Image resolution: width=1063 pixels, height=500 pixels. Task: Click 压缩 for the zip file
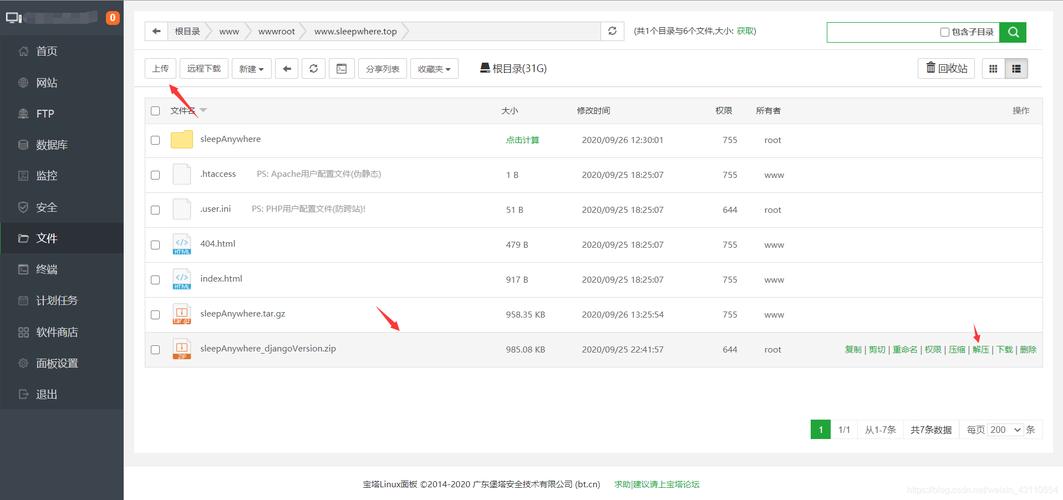click(x=957, y=350)
